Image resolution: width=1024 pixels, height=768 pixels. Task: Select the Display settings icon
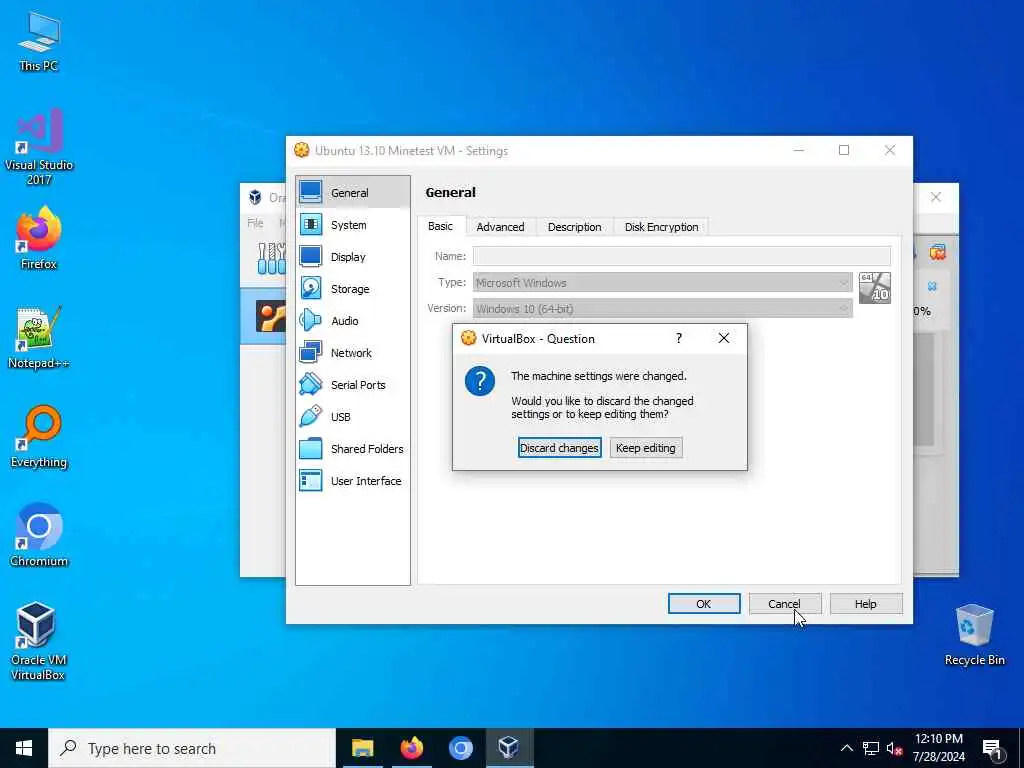(311, 256)
